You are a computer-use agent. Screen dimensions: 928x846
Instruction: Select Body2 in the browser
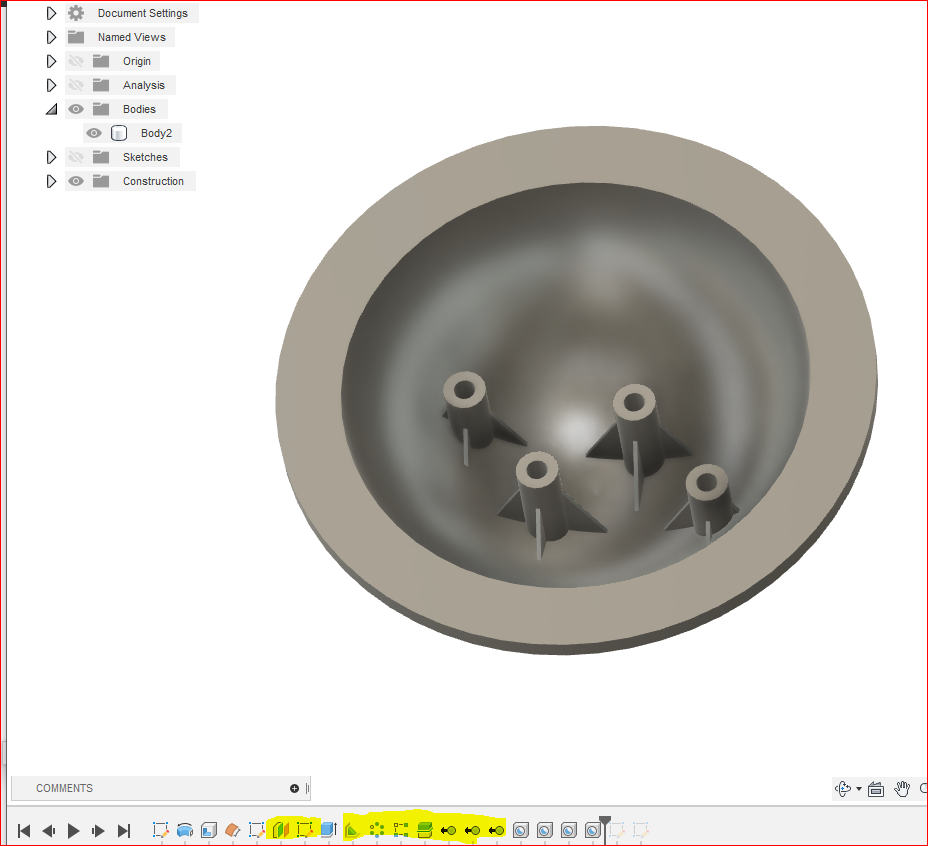[x=156, y=133]
